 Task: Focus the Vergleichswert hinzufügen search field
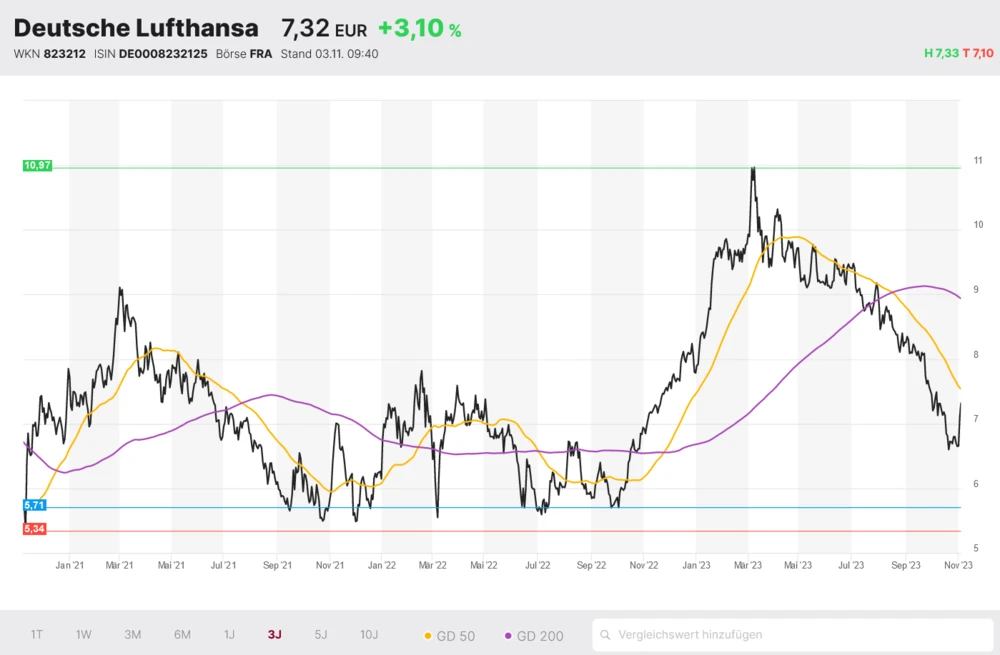[790, 635]
